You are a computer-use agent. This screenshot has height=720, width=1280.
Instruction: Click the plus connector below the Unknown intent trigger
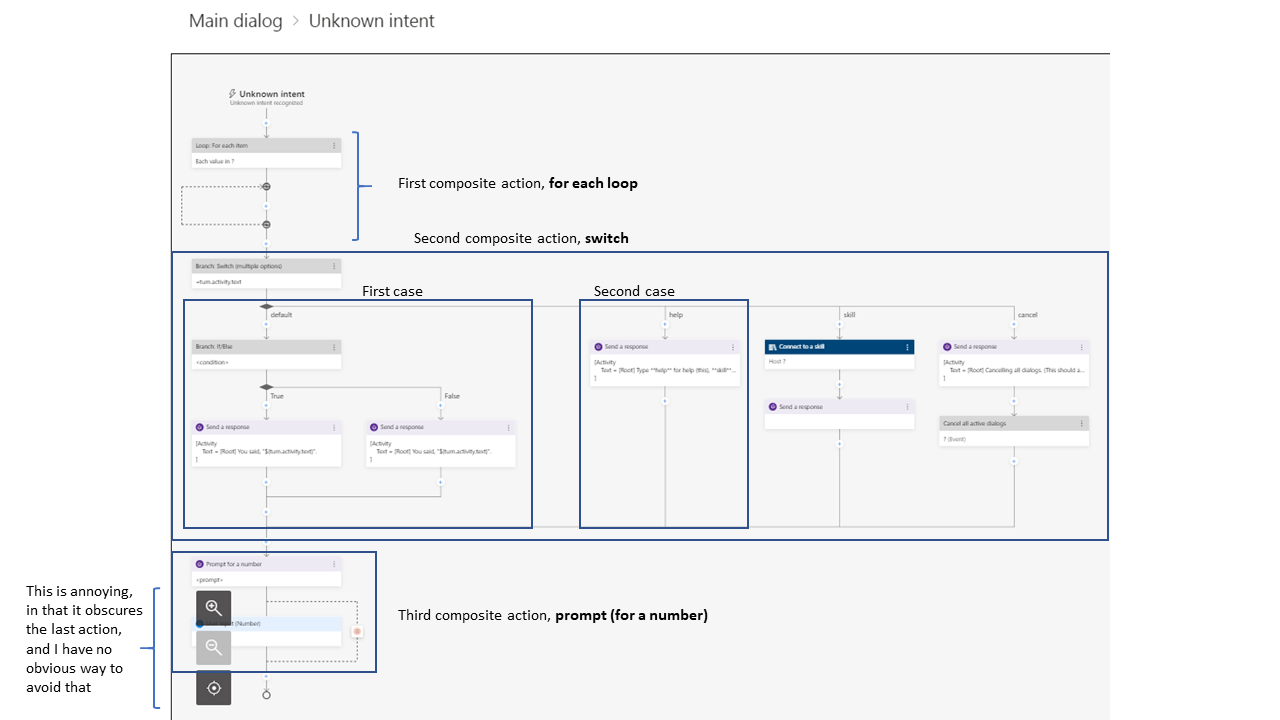(266, 122)
